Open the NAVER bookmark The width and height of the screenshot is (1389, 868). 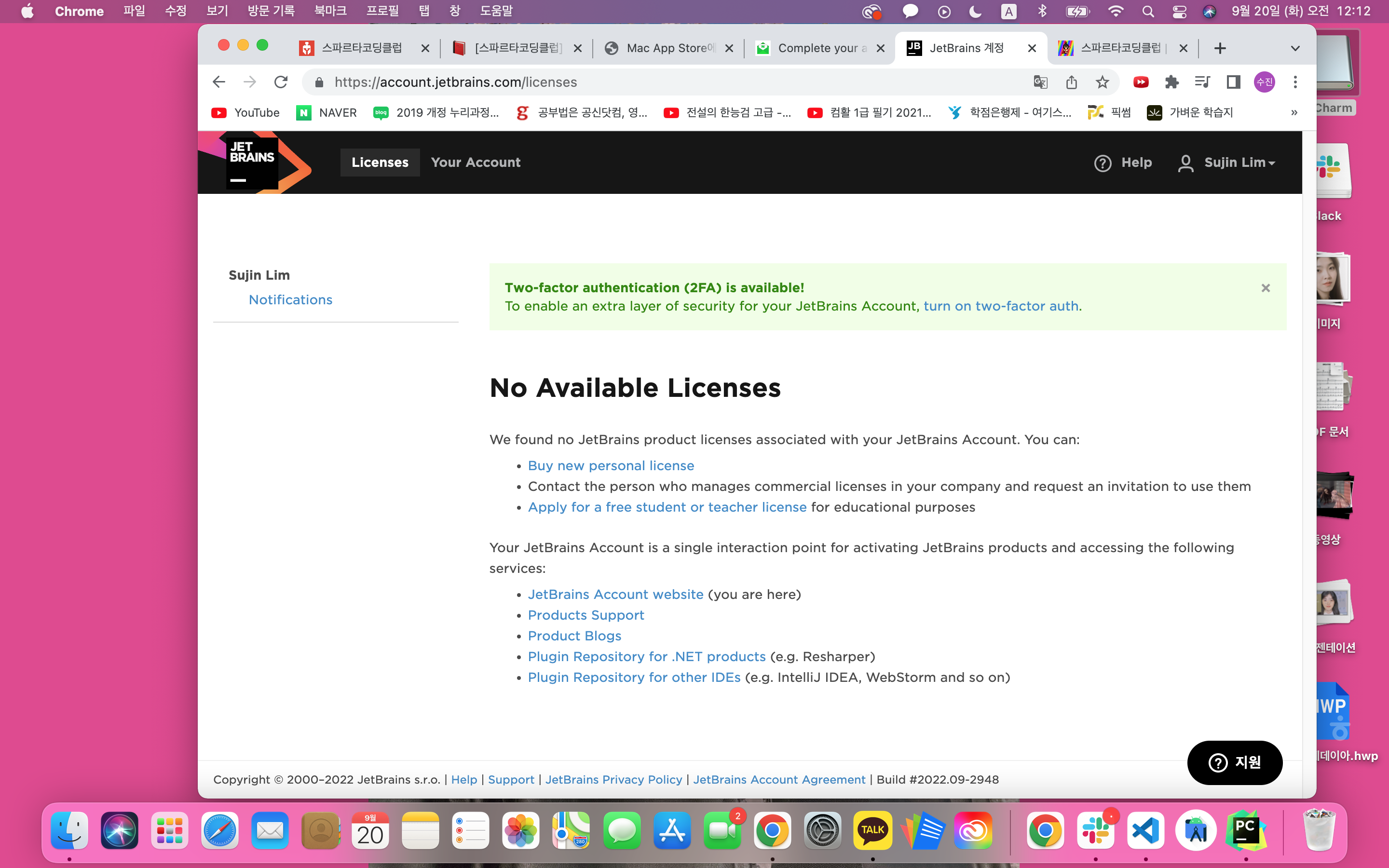coord(327,112)
